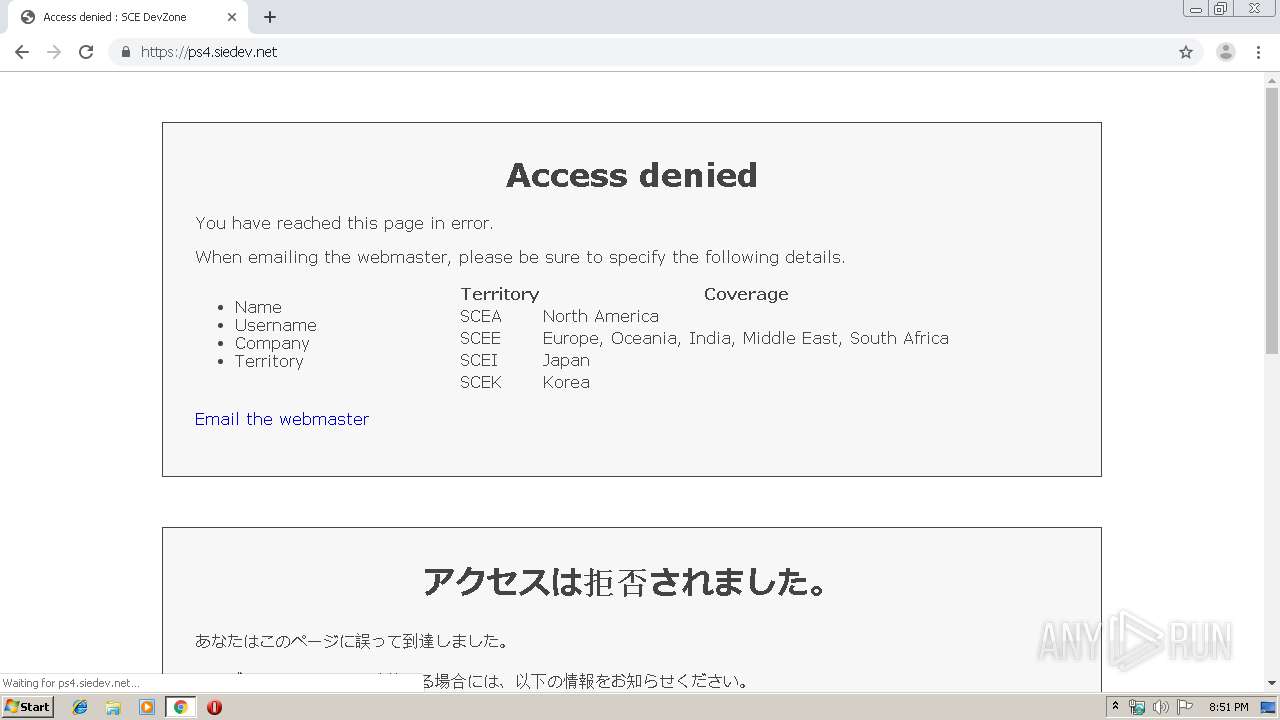Click 'You have reached this page in error' text
The image size is (1280, 720).
pos(344,223)
